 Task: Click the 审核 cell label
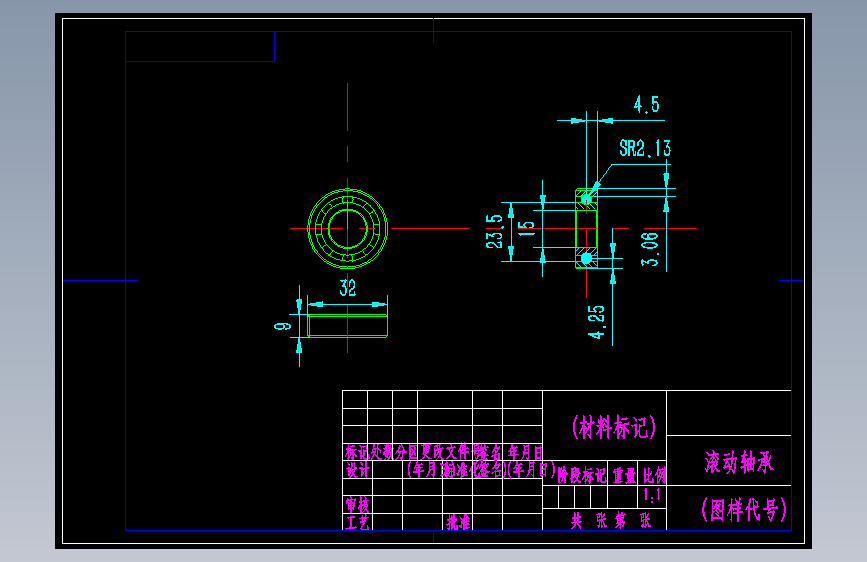(x=358, y=504)
